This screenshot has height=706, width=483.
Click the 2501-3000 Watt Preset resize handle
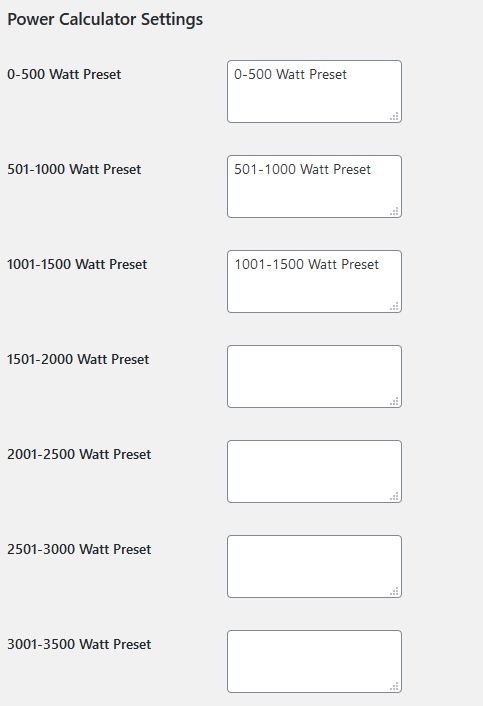point(394,591)
